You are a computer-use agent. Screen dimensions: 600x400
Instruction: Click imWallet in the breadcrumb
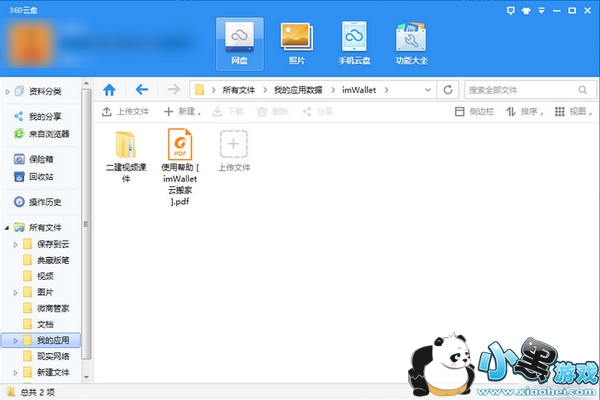coord(359,90)
